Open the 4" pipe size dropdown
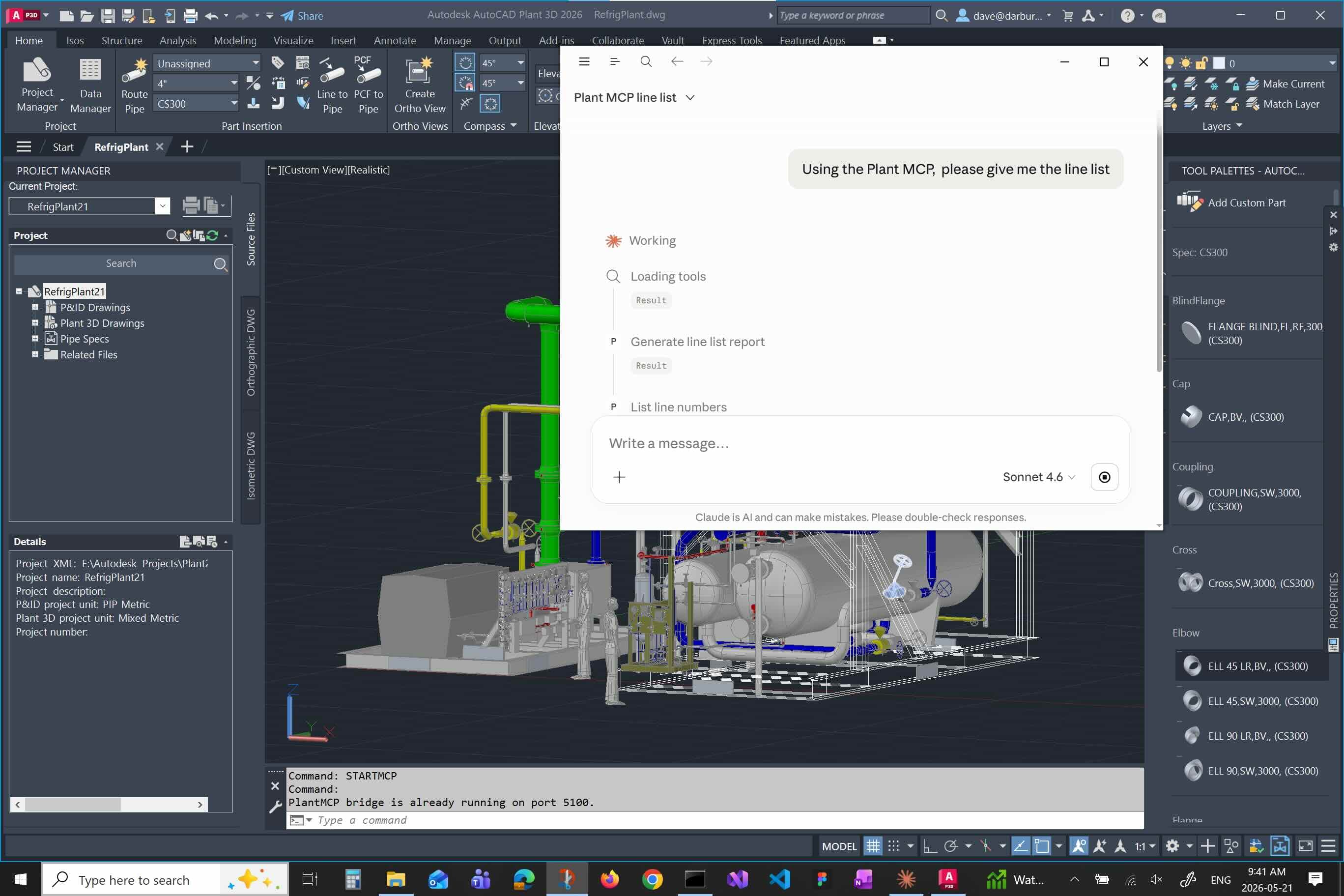 (197, 83)
